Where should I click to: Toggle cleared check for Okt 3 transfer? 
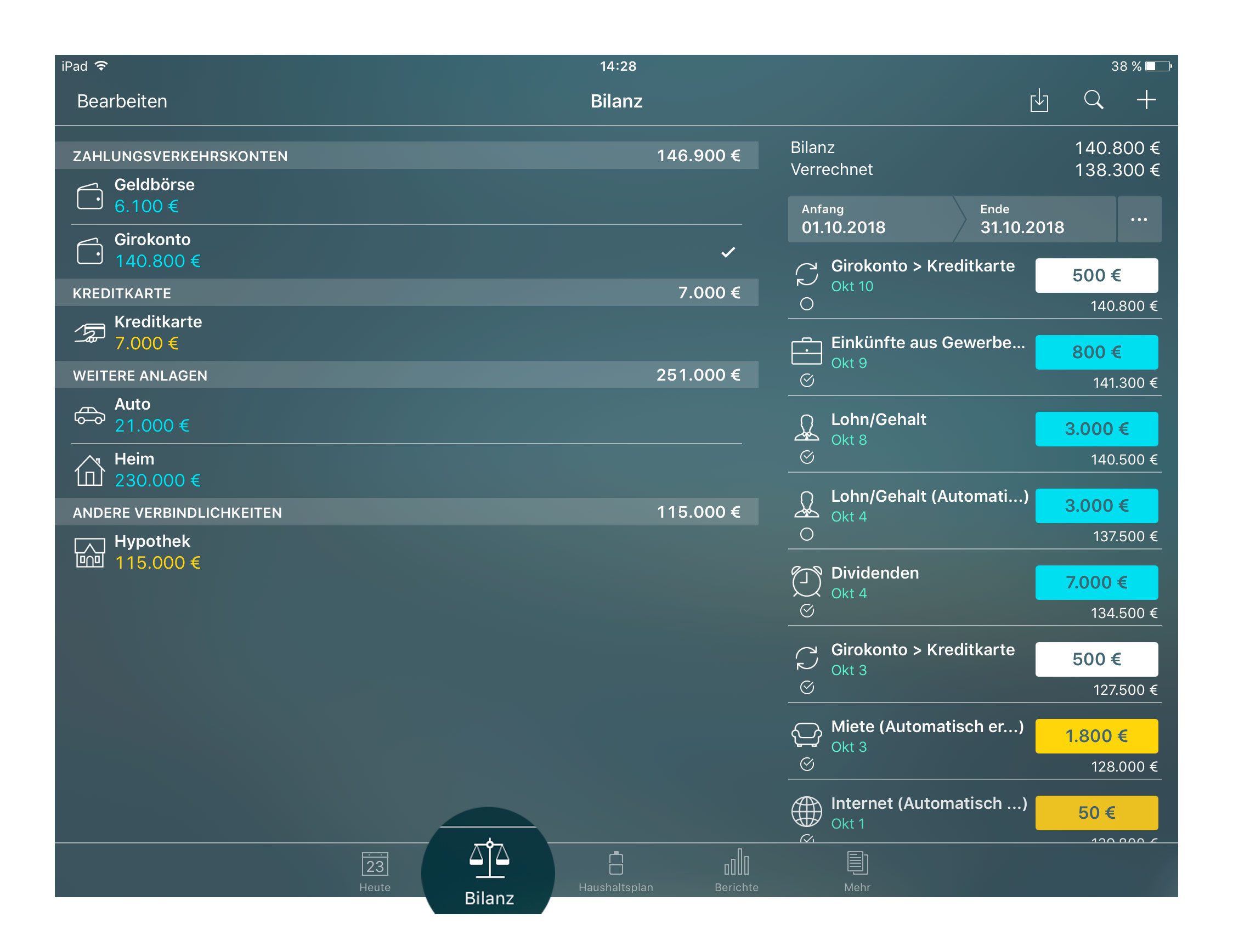[x=807, y=687]
